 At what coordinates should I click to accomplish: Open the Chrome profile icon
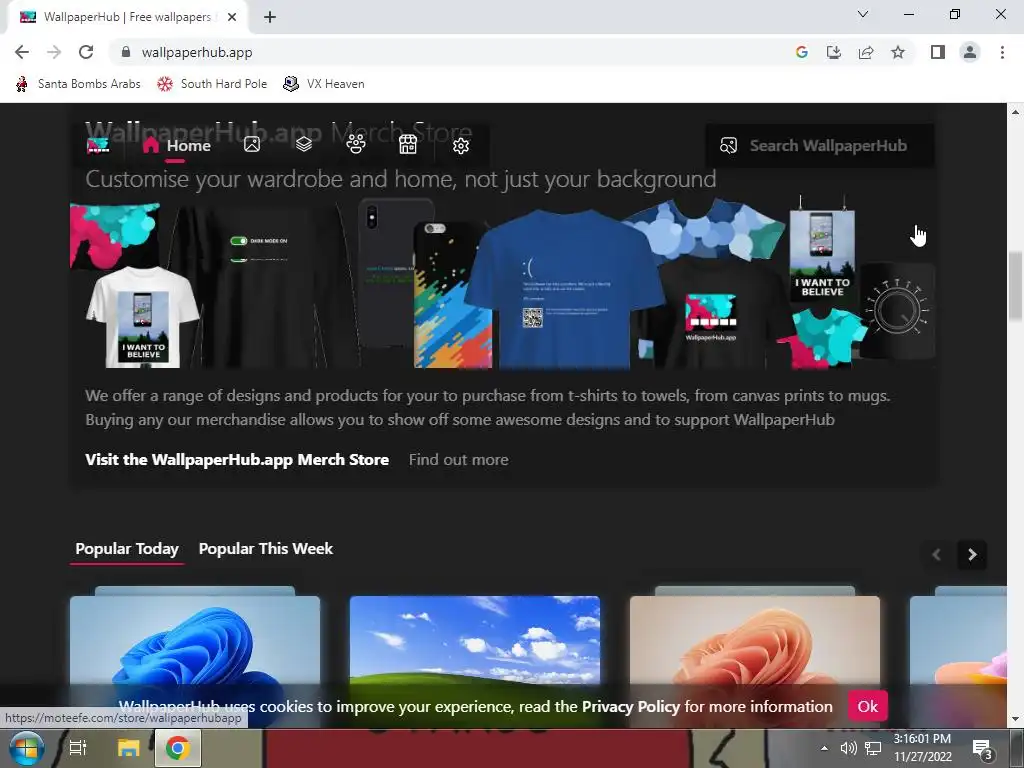[970, 52]
